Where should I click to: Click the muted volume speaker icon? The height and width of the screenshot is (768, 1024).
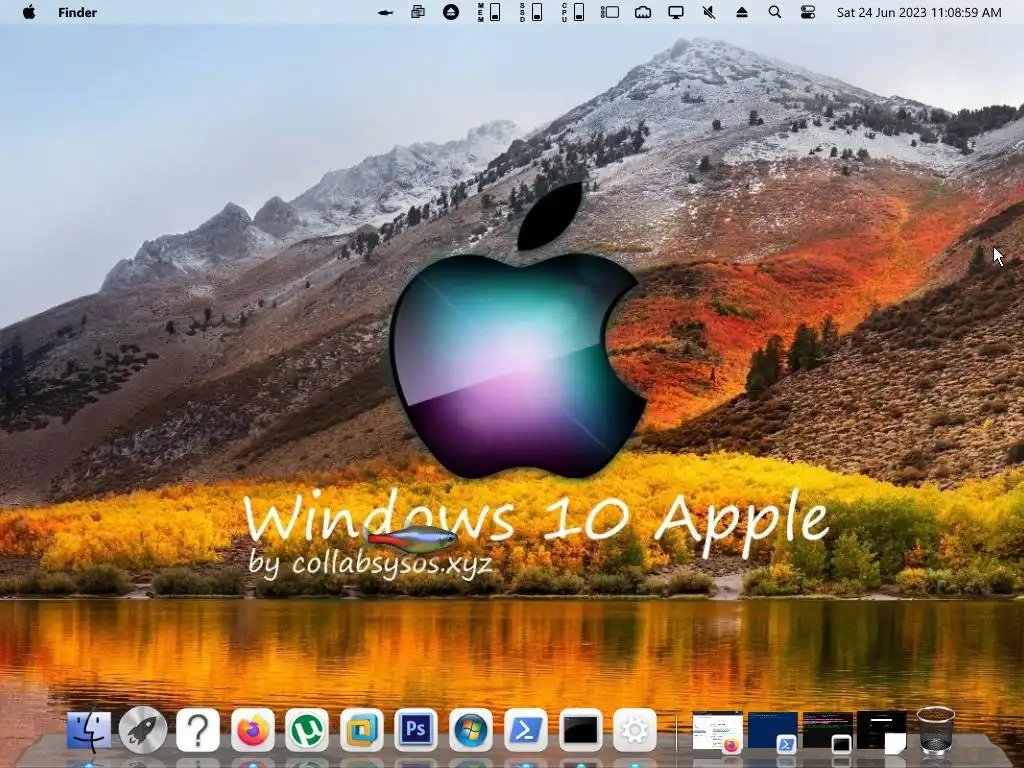tap(709, 12)
